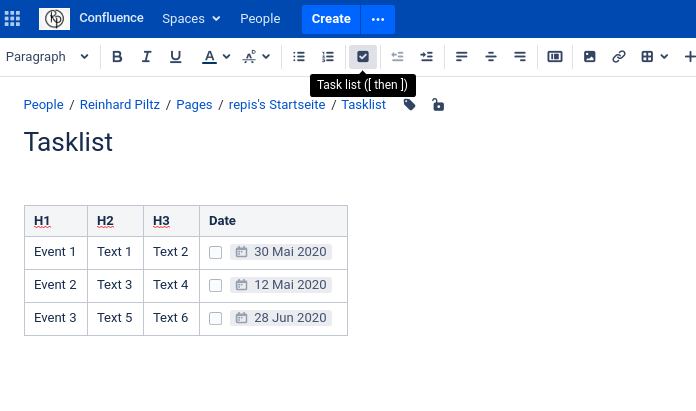
Task: Check the task box for 28 Jun 2020
Action: click(x=215, y=318)
